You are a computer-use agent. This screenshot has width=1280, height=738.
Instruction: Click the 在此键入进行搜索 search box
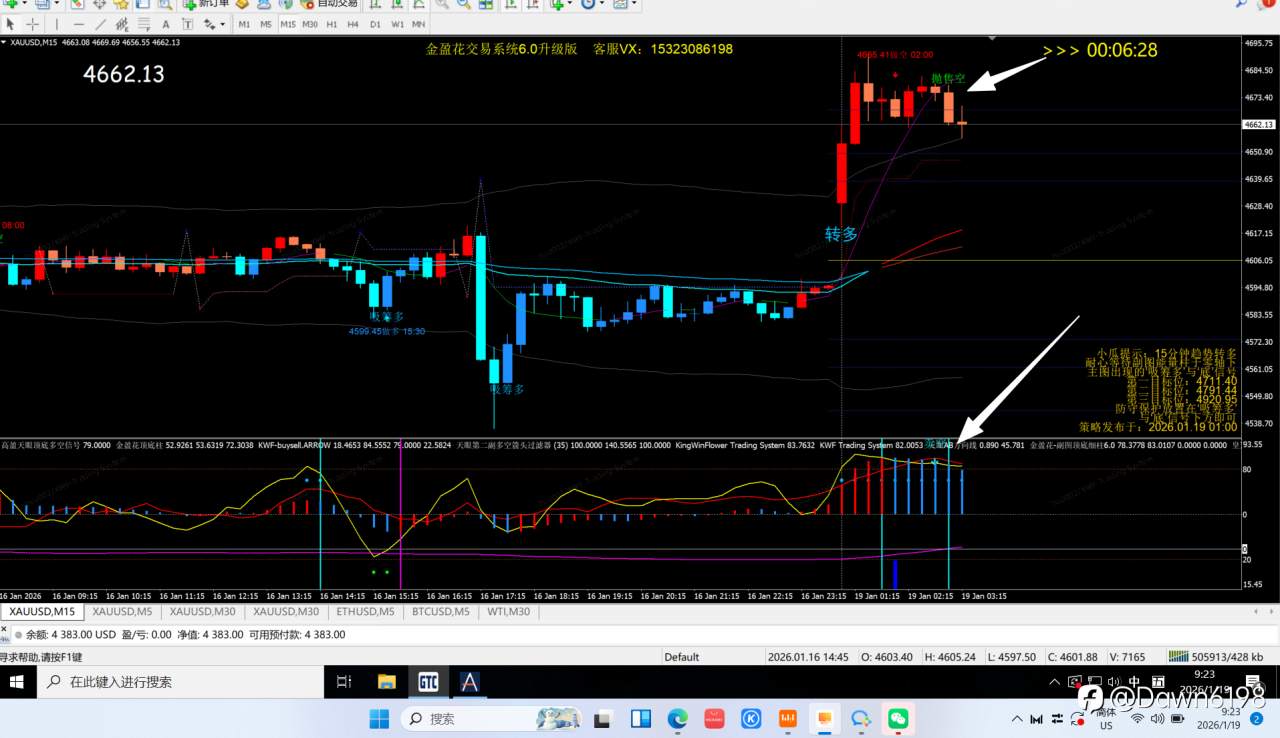180,682
